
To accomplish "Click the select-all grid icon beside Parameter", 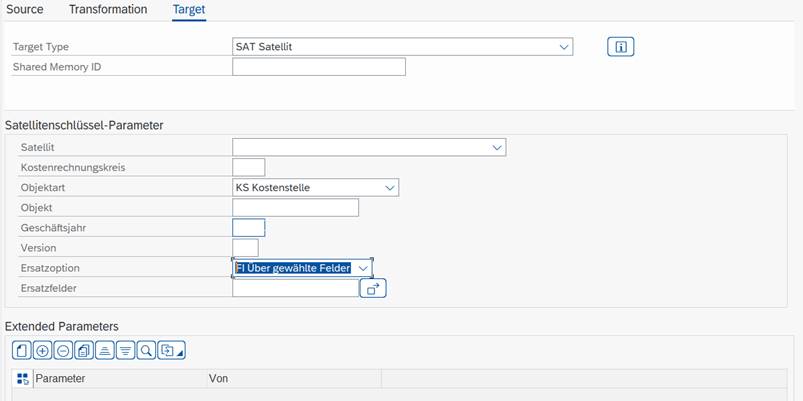I will [x=23, y=379].
